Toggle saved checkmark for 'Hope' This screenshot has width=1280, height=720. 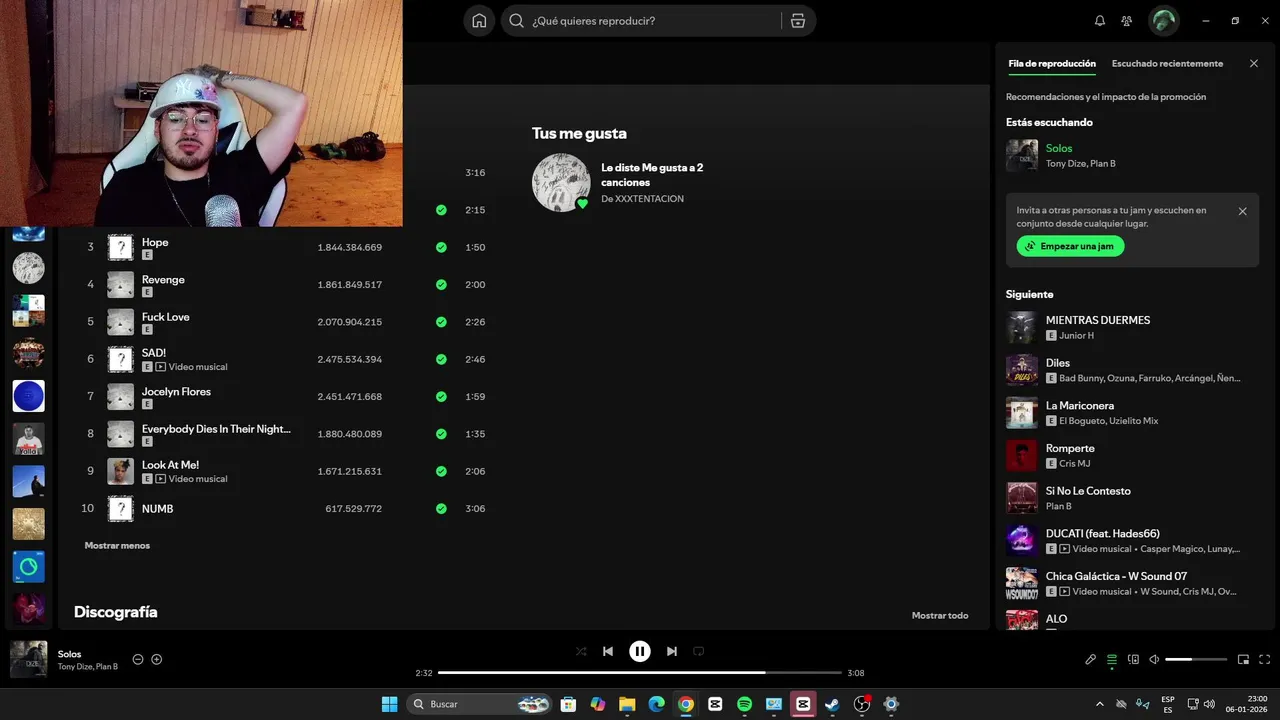point(441,247)
